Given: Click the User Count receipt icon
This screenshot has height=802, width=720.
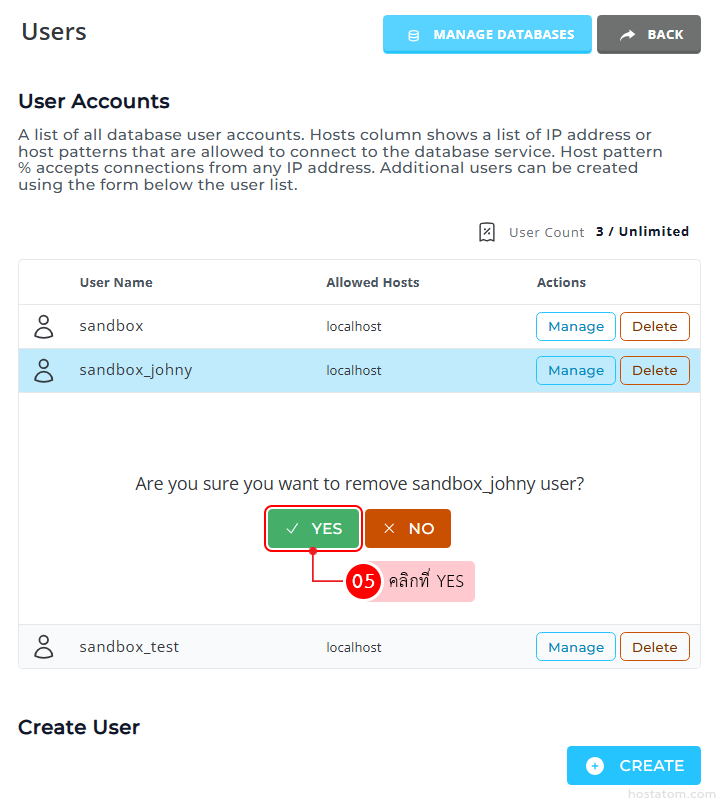Looking at the screenshot, I should tap(487, 232).
